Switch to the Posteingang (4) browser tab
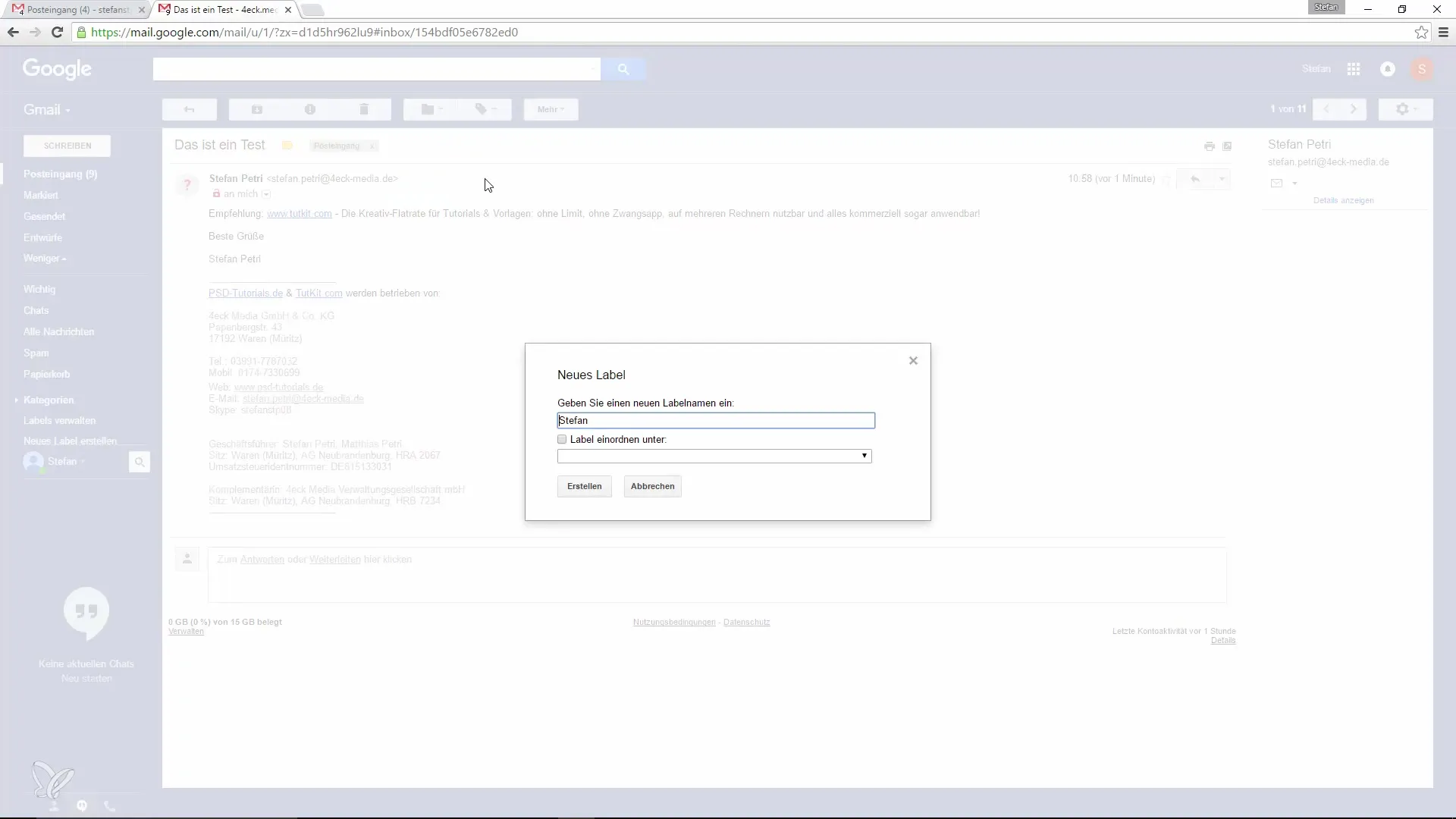Image resolution: width=1456 pixels, height=819 pixels. click(x=76, y=10)
